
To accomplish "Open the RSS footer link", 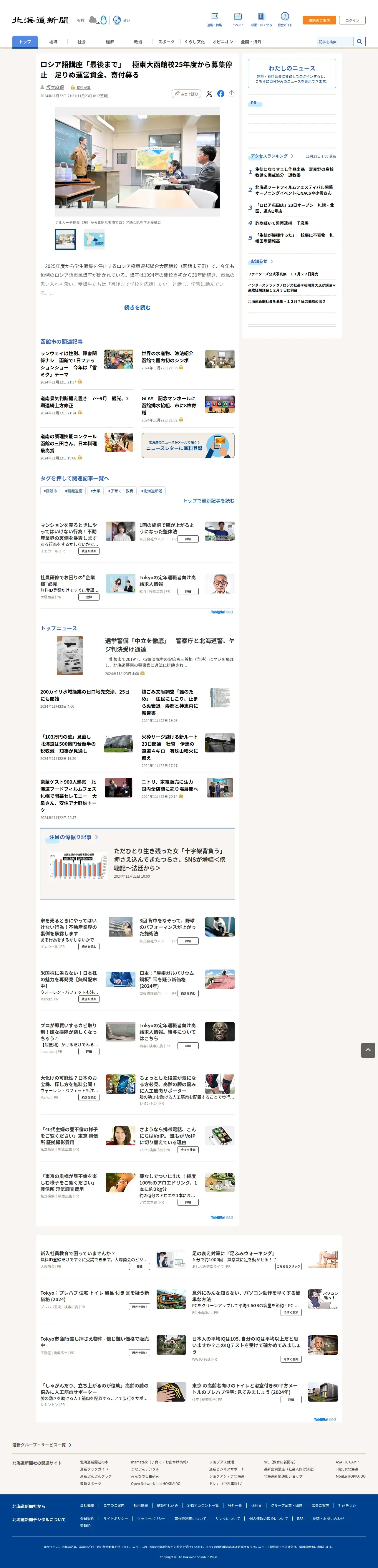I will (300, 1518).
